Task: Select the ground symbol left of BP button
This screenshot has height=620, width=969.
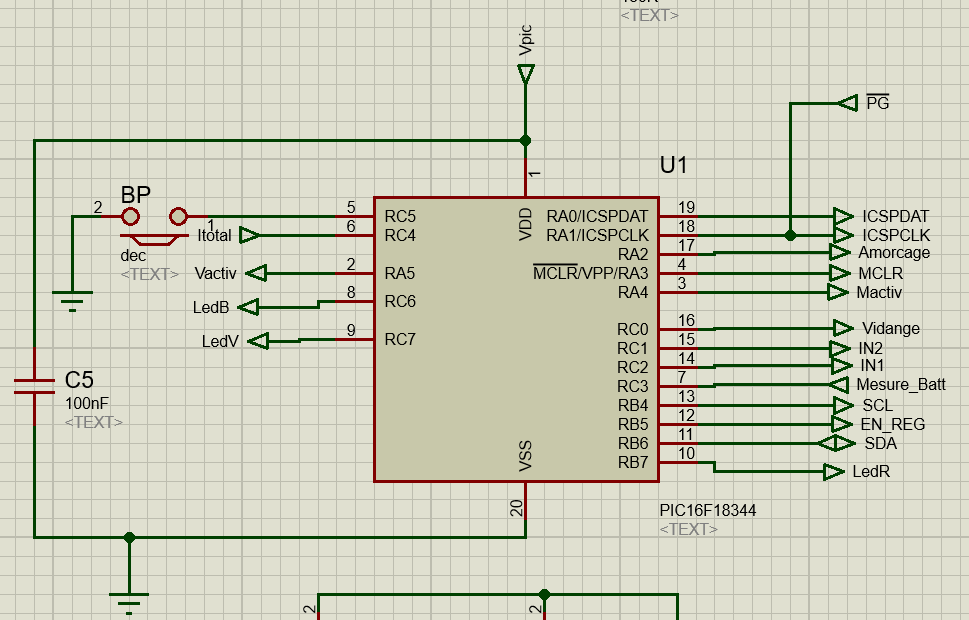Action: tap(72, 299)
